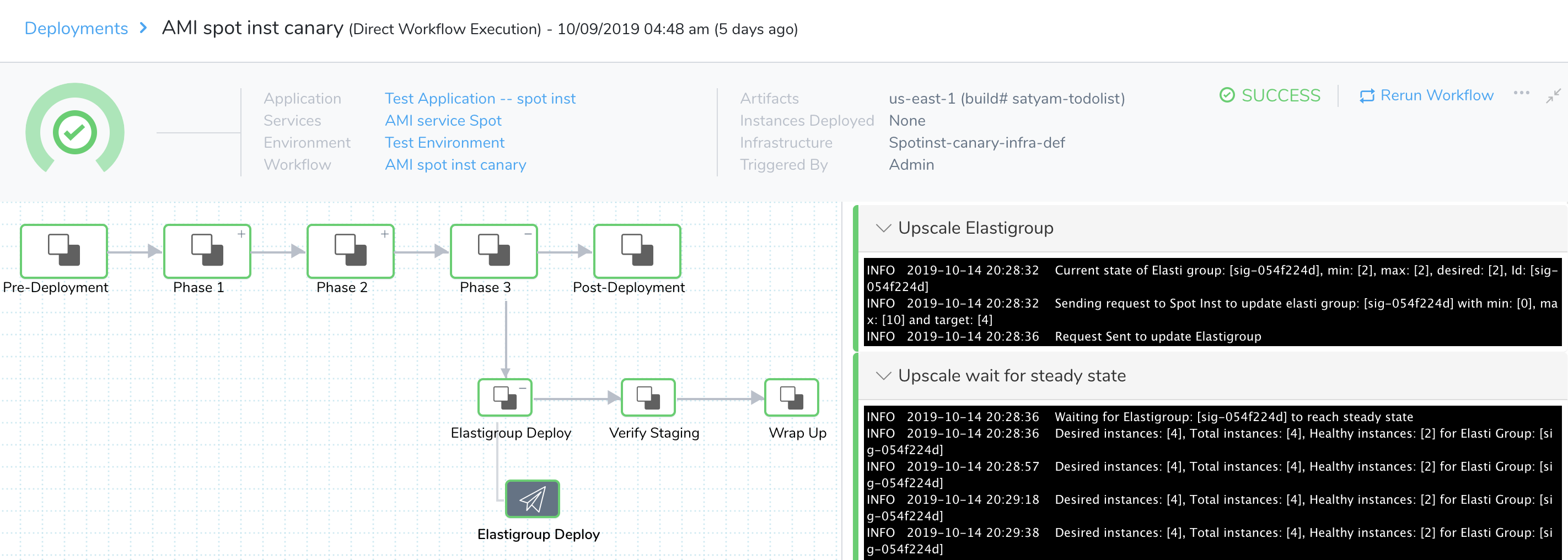Collapse the Upscale Elastigroup log section
The width and height of the screenshot is (1568, 560).
(x=883, y=228)
